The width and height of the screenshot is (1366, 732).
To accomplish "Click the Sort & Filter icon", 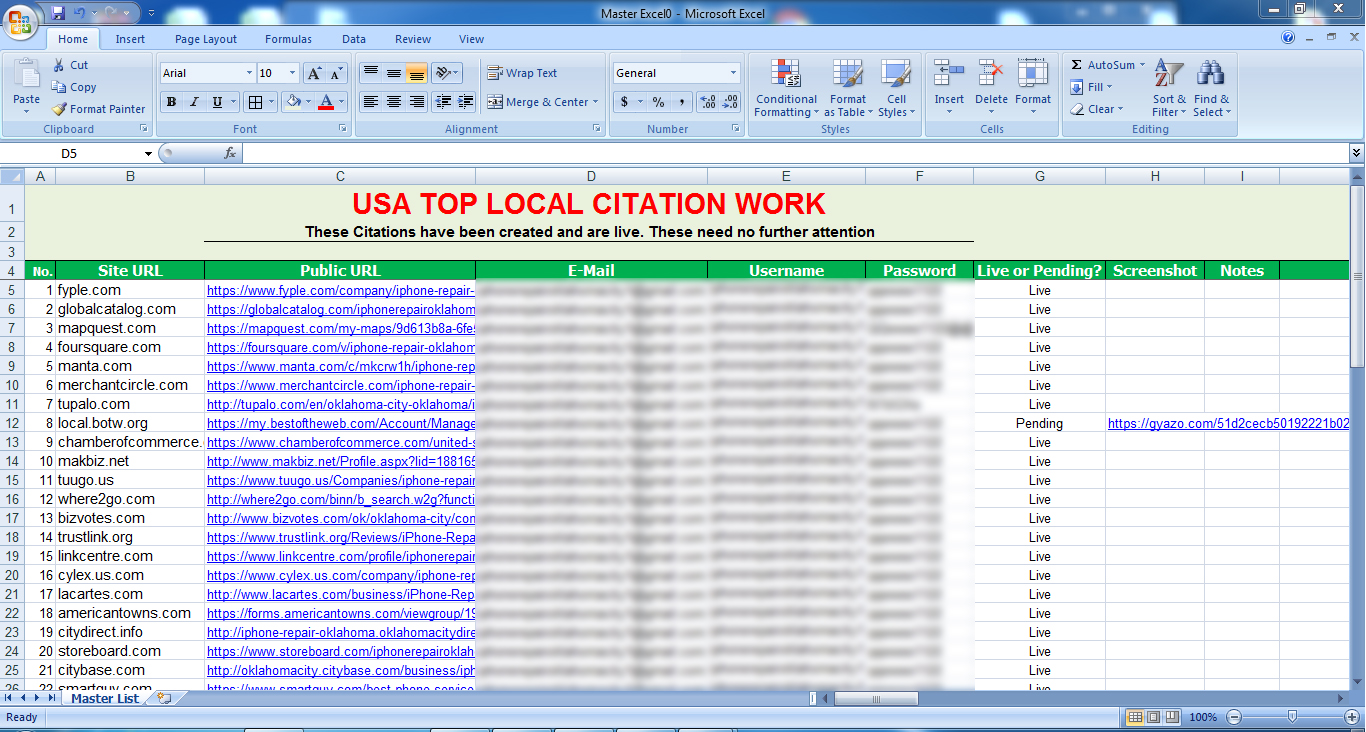I will [1168, 88].
